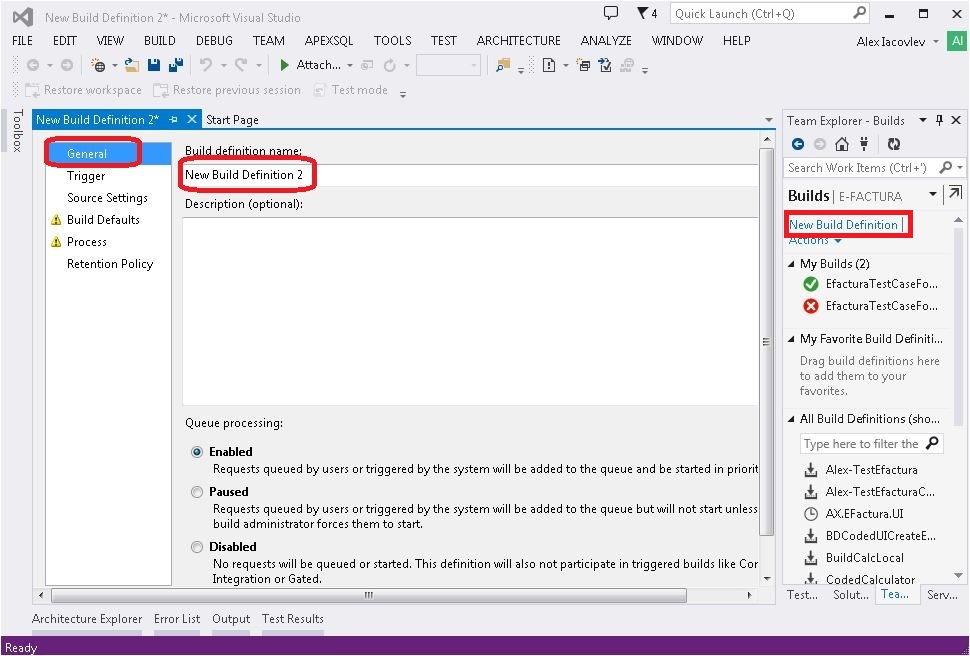Open the Toolbox side panel

coord(17,131)
